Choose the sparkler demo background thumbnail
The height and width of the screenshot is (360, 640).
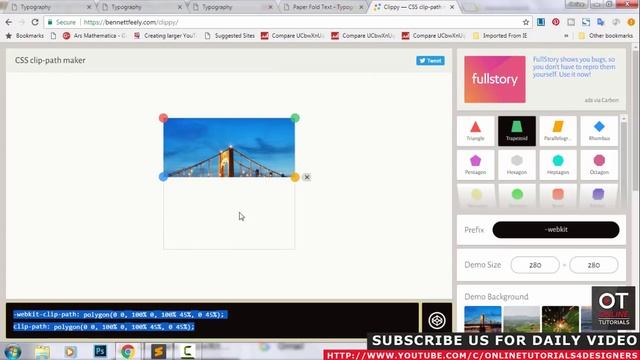[x=560, y=319]
